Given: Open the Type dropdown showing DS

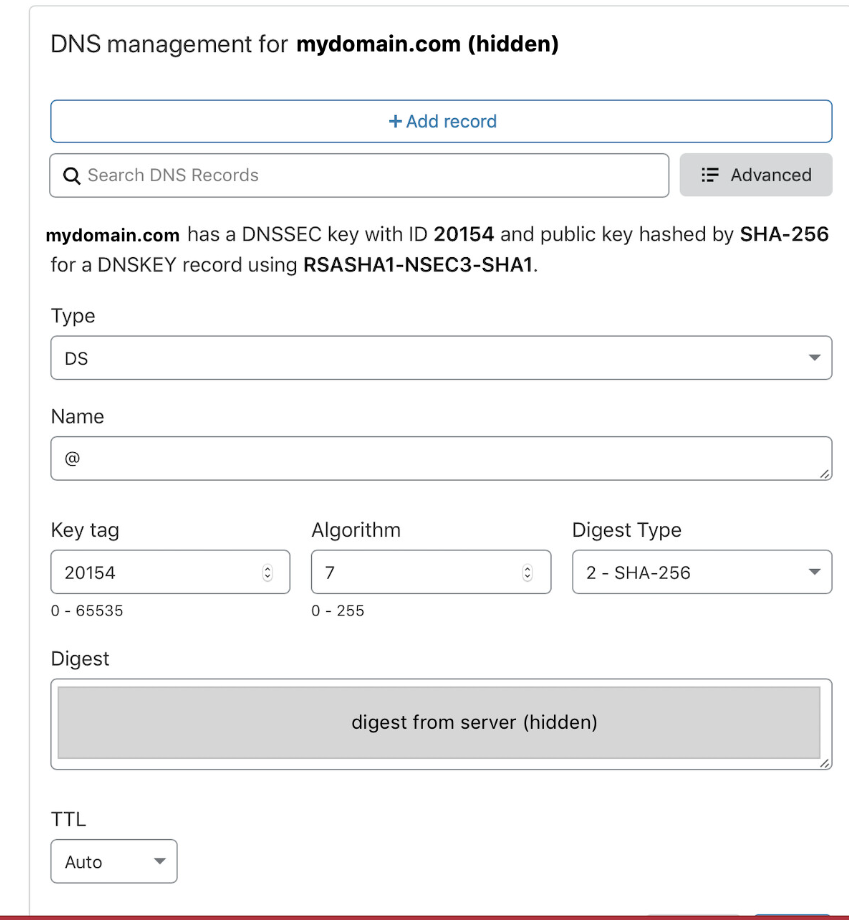Looking at the screenshot, I should point(440,358).
